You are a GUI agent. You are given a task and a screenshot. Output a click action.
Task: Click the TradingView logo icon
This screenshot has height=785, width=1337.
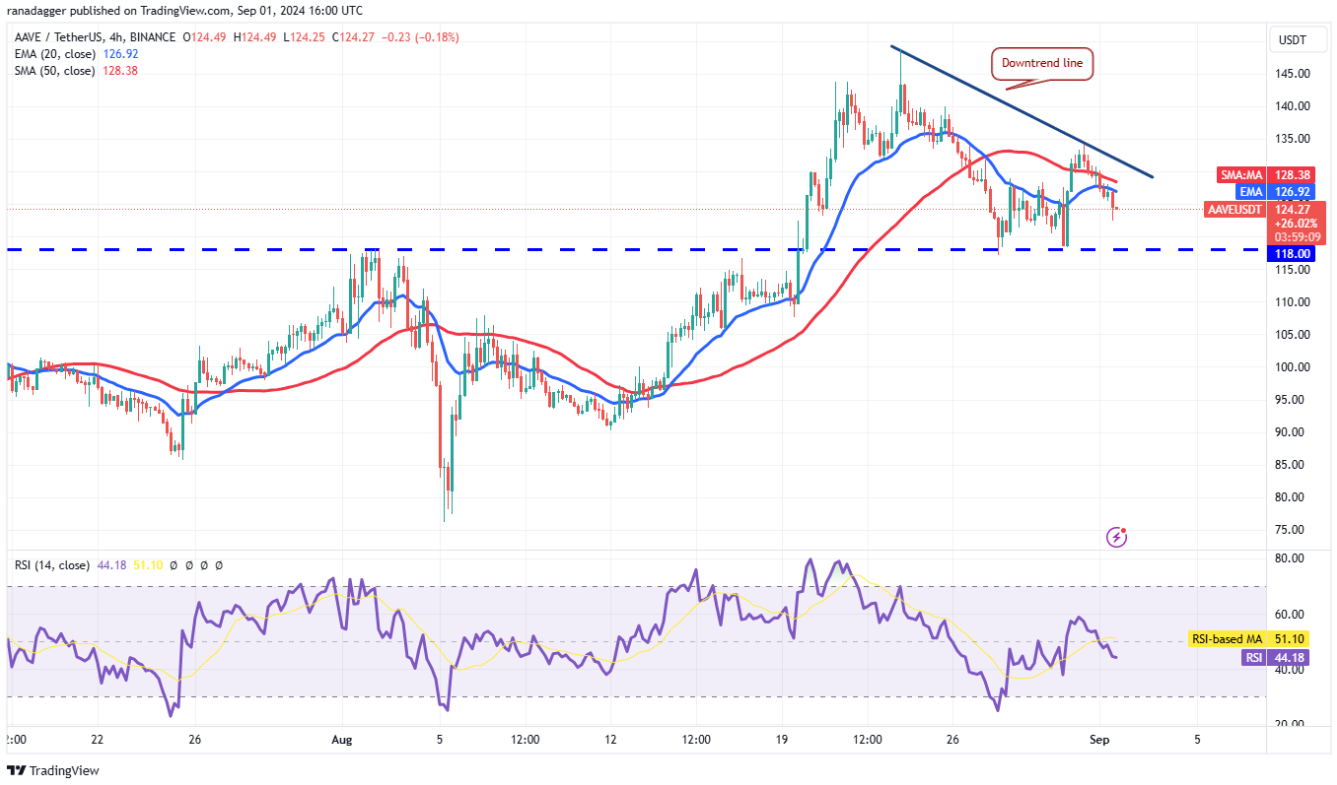16,771
